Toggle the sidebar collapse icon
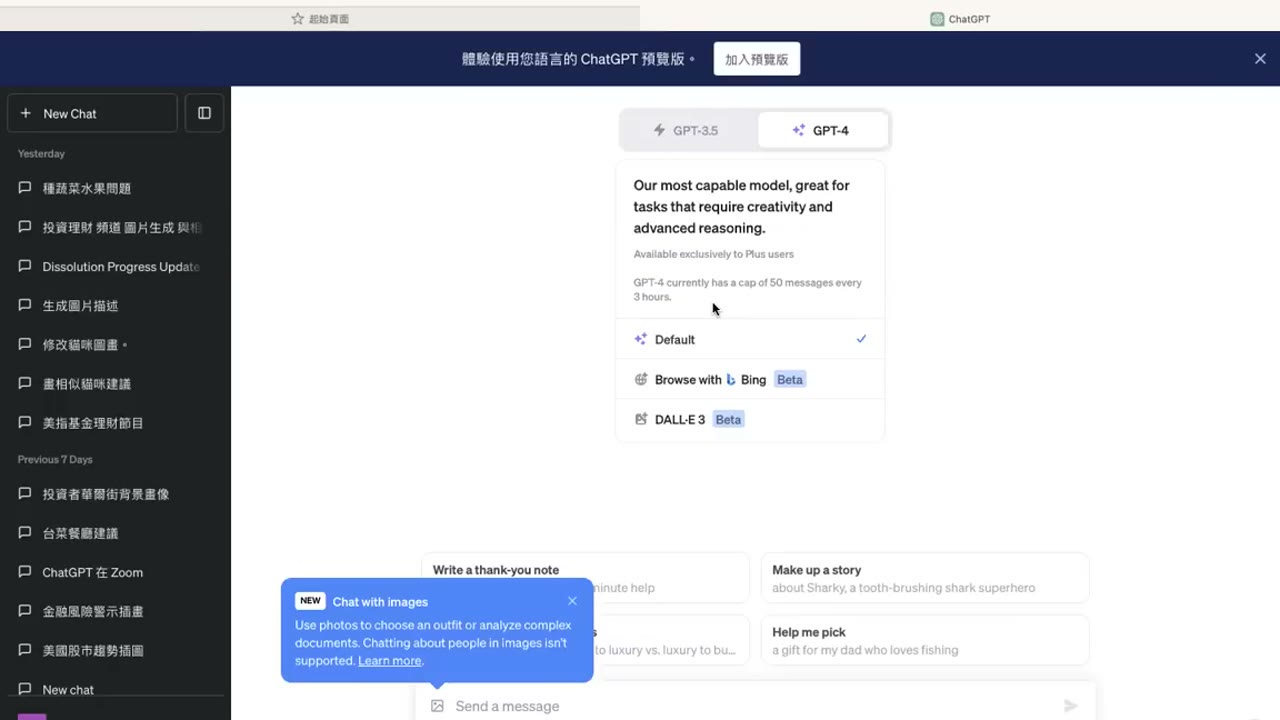The height and width of the screenshot is (720, 1280). (205, 113)
